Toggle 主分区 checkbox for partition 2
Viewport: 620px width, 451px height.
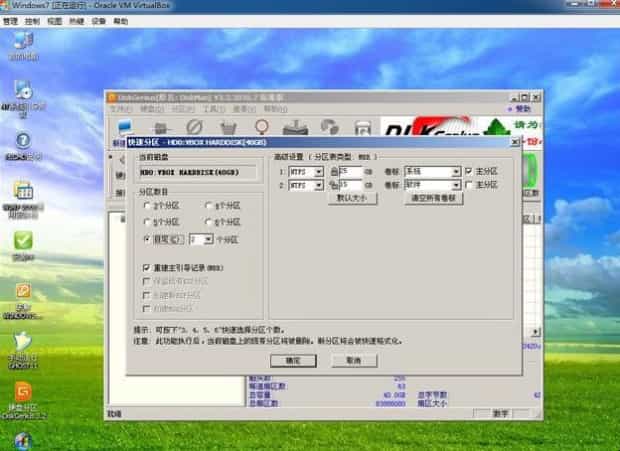click(469, 185)
